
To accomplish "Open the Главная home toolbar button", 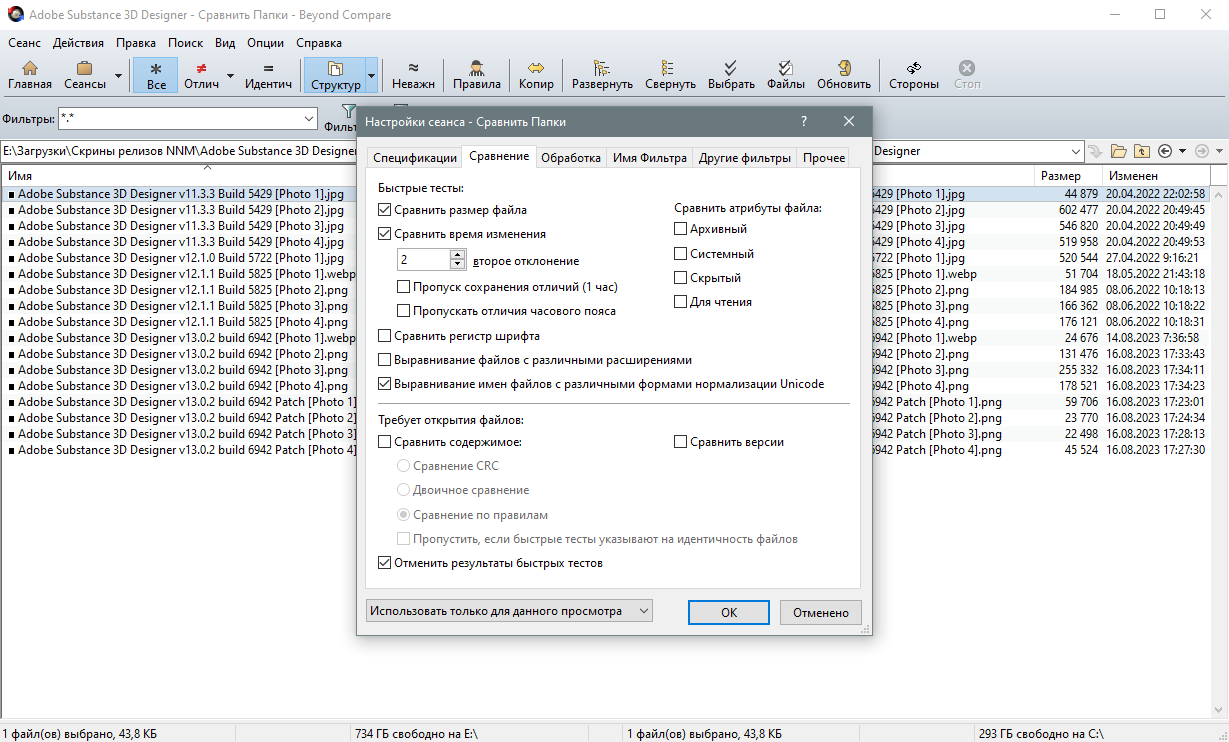I will tap(30, 75).
